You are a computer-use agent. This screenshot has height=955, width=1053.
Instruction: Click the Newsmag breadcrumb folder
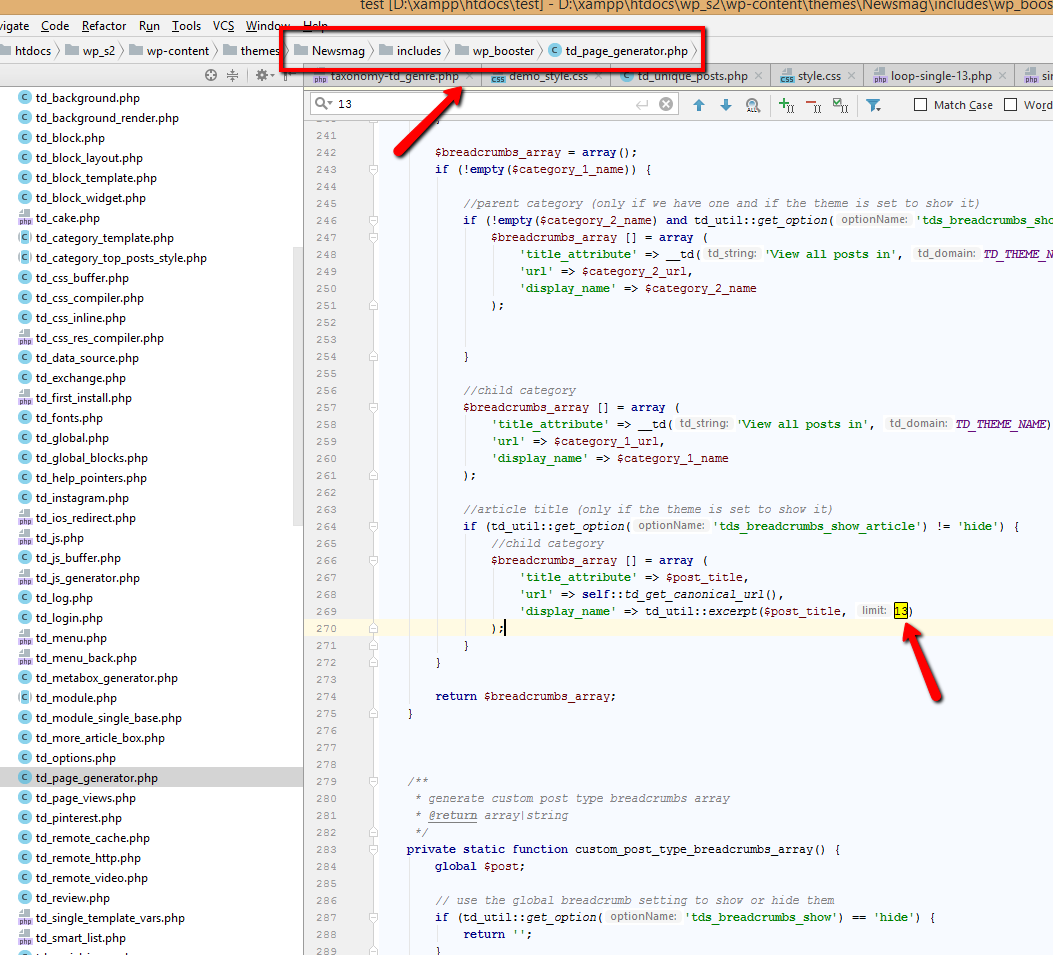click(330, 51)
